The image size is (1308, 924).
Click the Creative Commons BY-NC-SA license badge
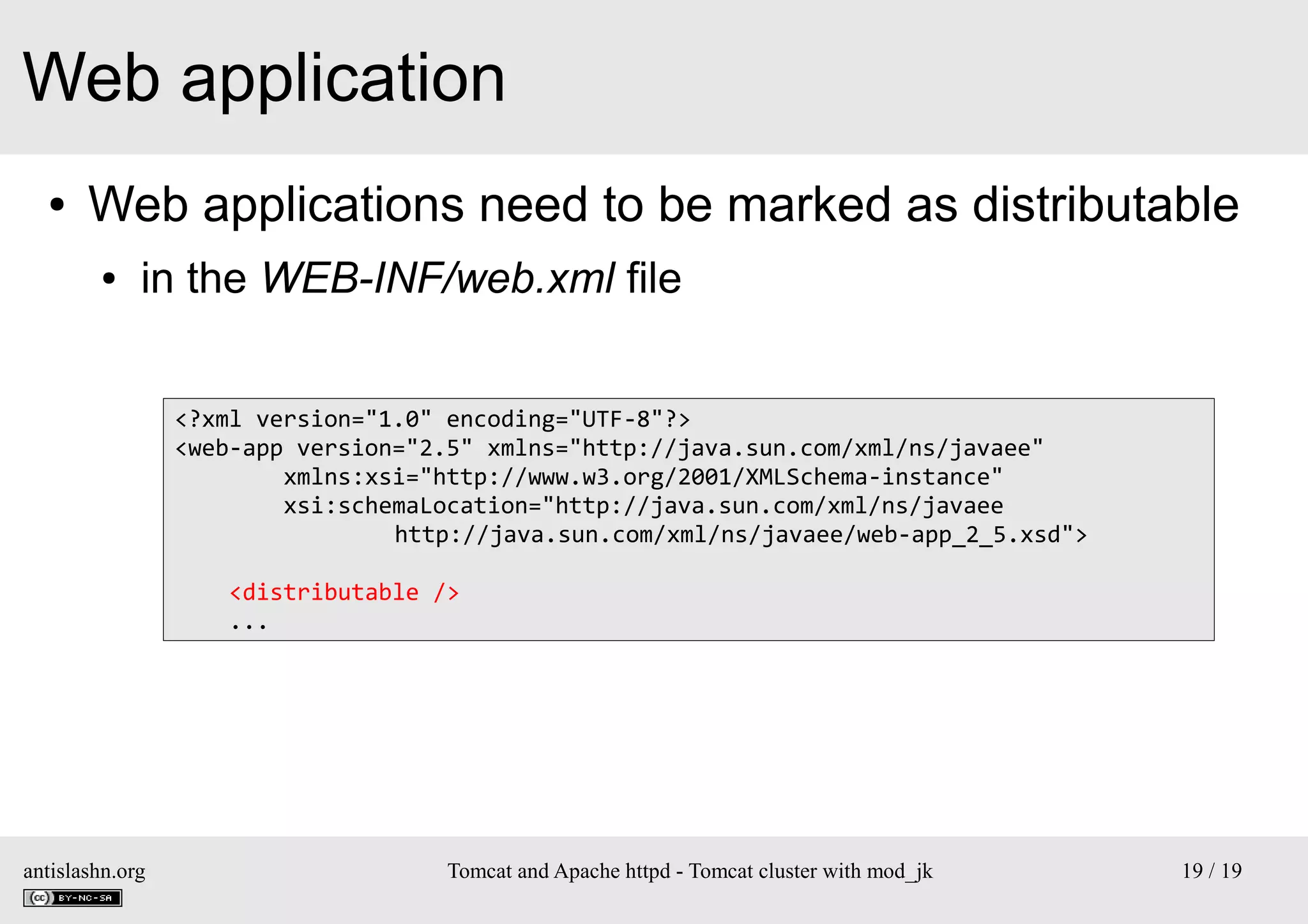coord(73,898)
